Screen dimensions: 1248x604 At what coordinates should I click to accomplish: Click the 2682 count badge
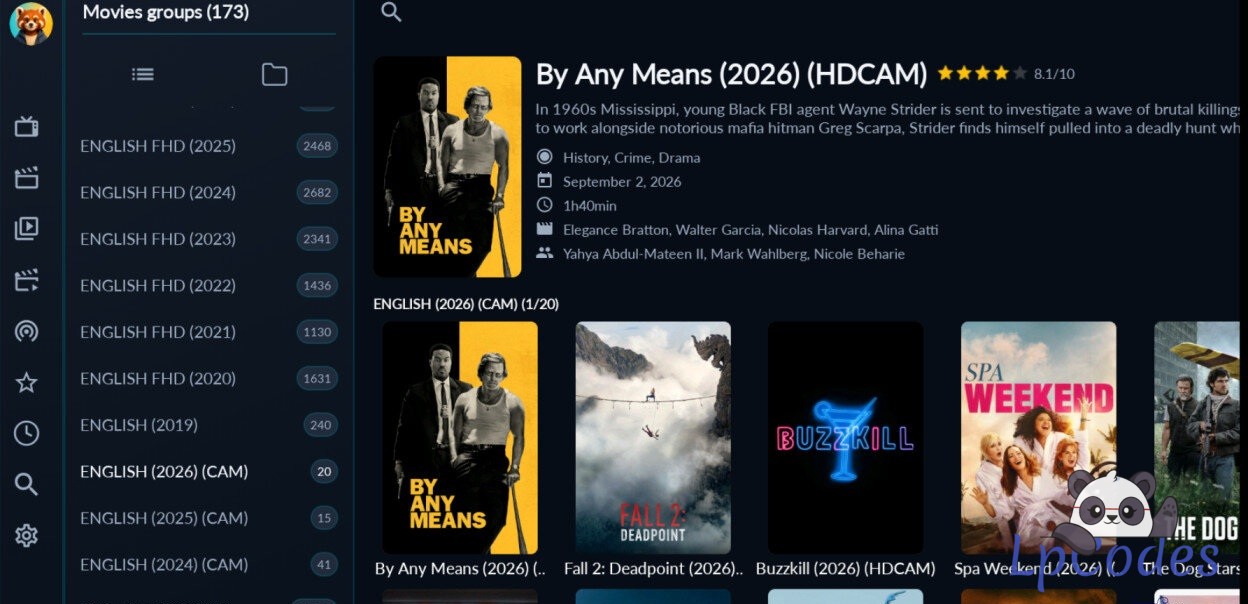pos(317,192)
